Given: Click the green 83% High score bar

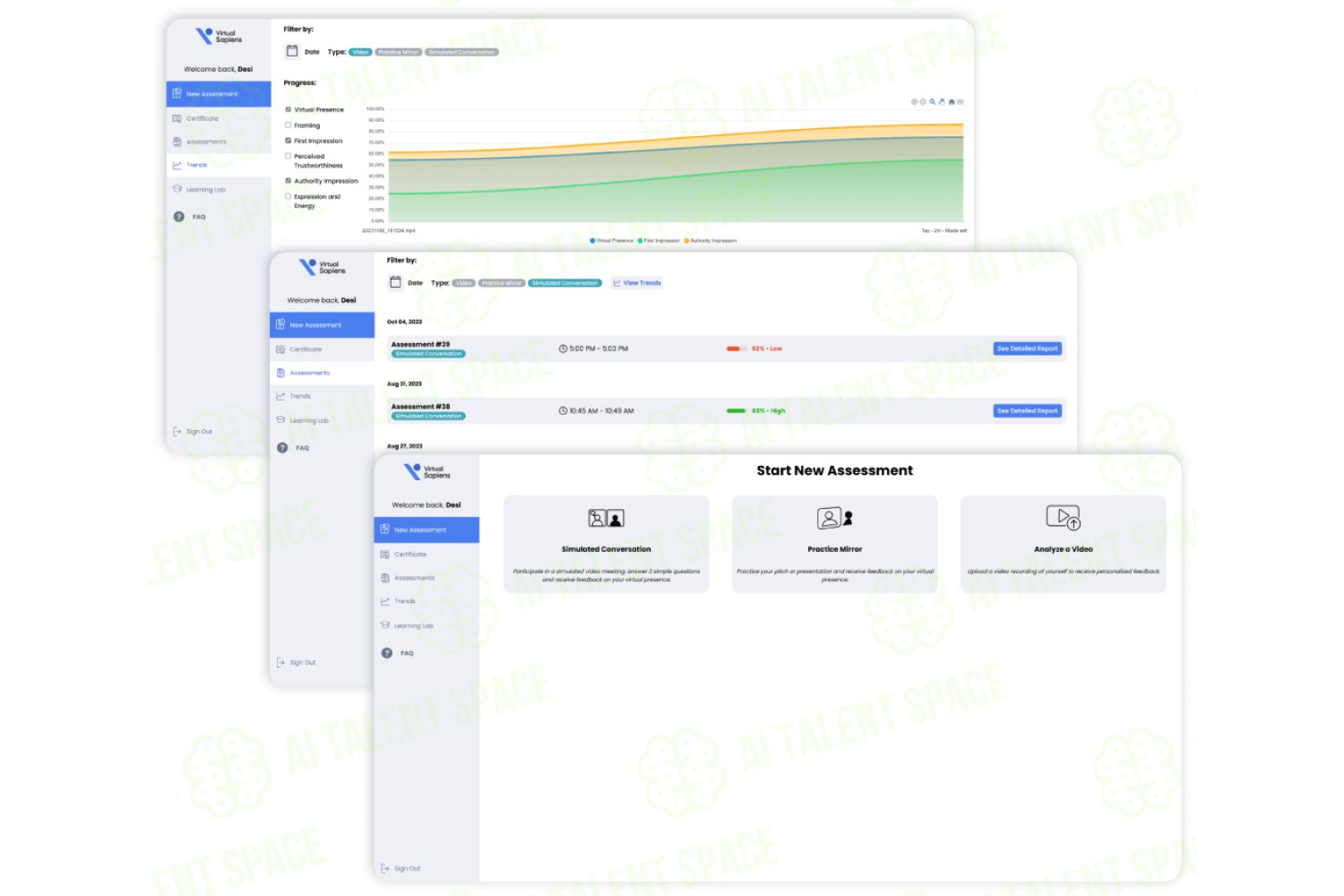Looking at the screenshot, I should [737, 410].
